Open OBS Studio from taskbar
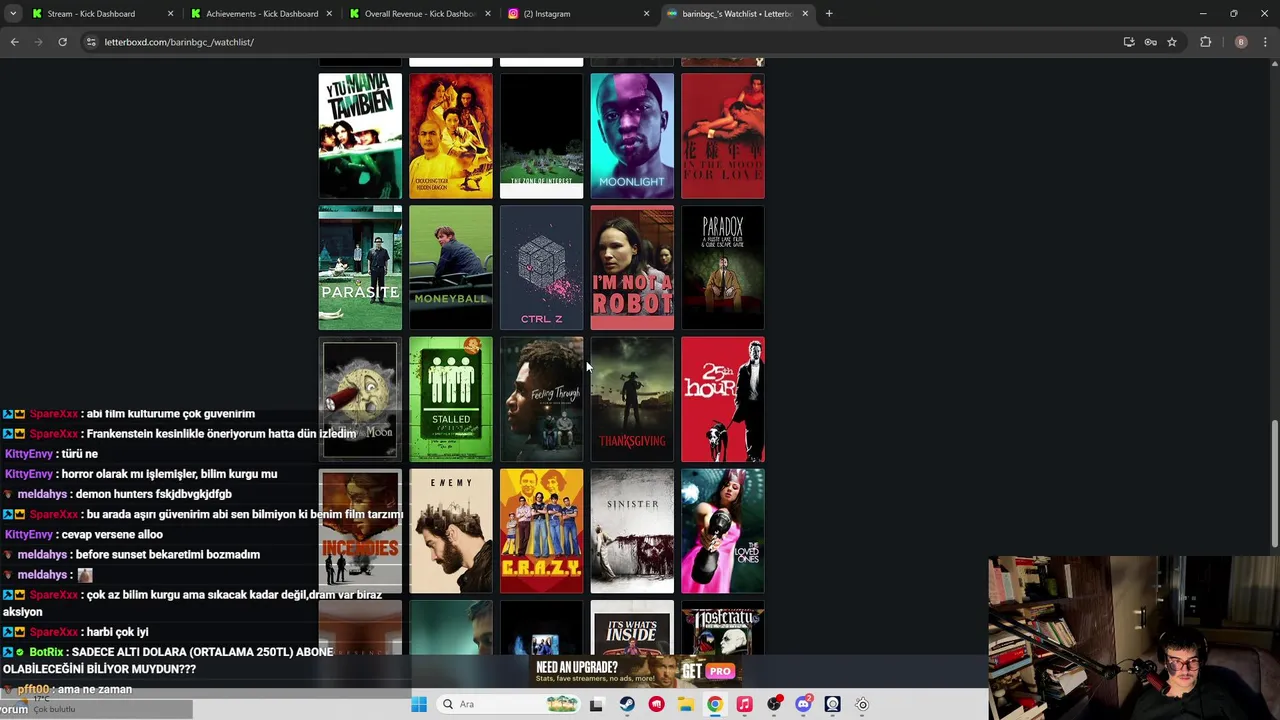 click(x=773, y=704)
